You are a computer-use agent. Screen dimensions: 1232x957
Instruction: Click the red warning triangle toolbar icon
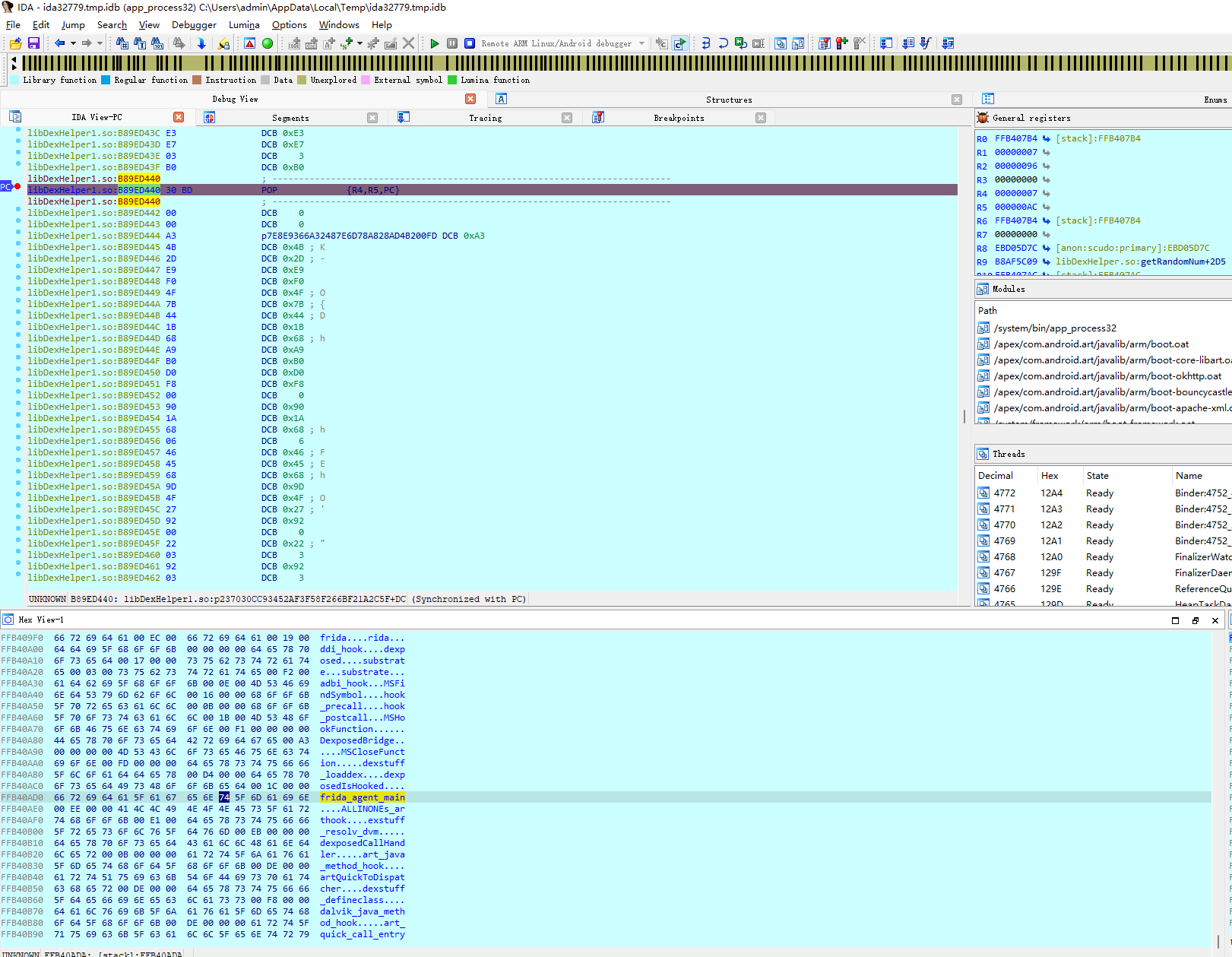coord(249,43)
